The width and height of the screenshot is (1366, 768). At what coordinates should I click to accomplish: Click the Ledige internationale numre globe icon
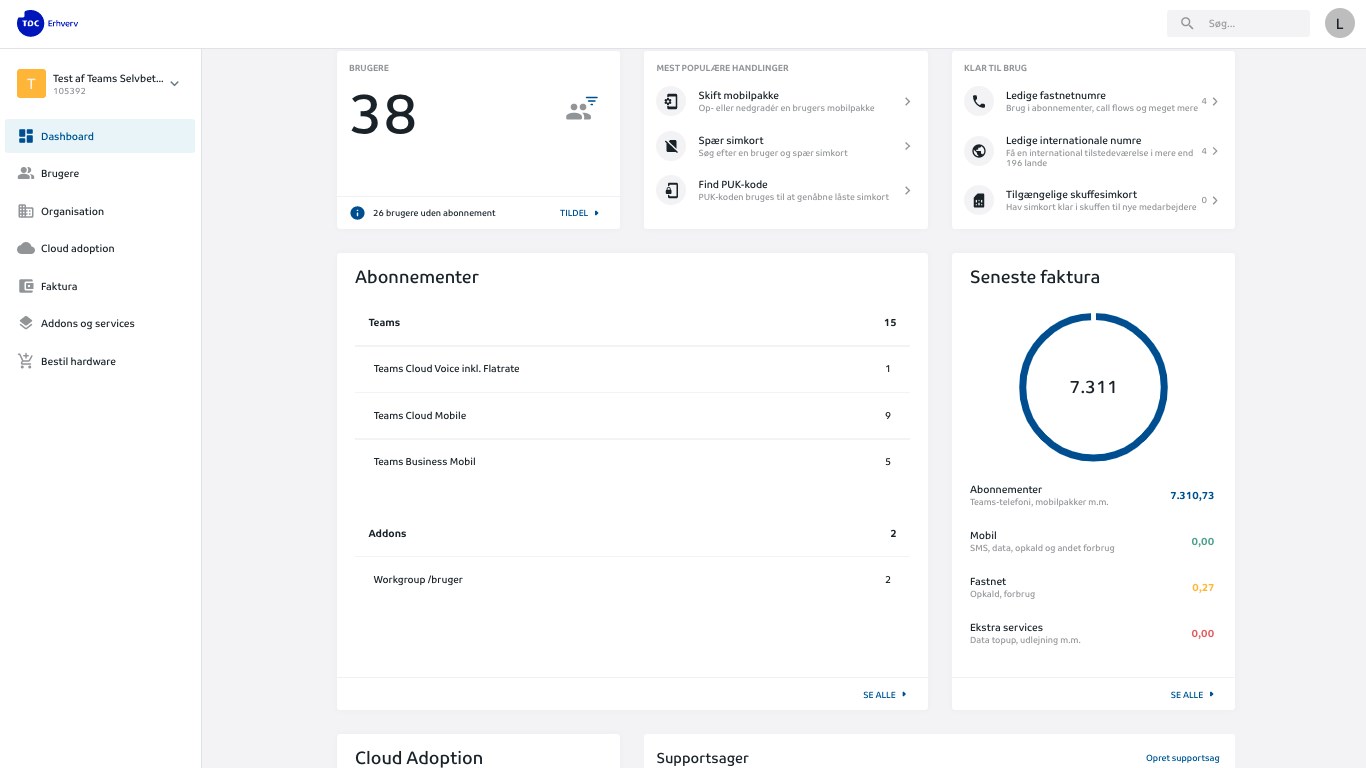pos(978,151)
